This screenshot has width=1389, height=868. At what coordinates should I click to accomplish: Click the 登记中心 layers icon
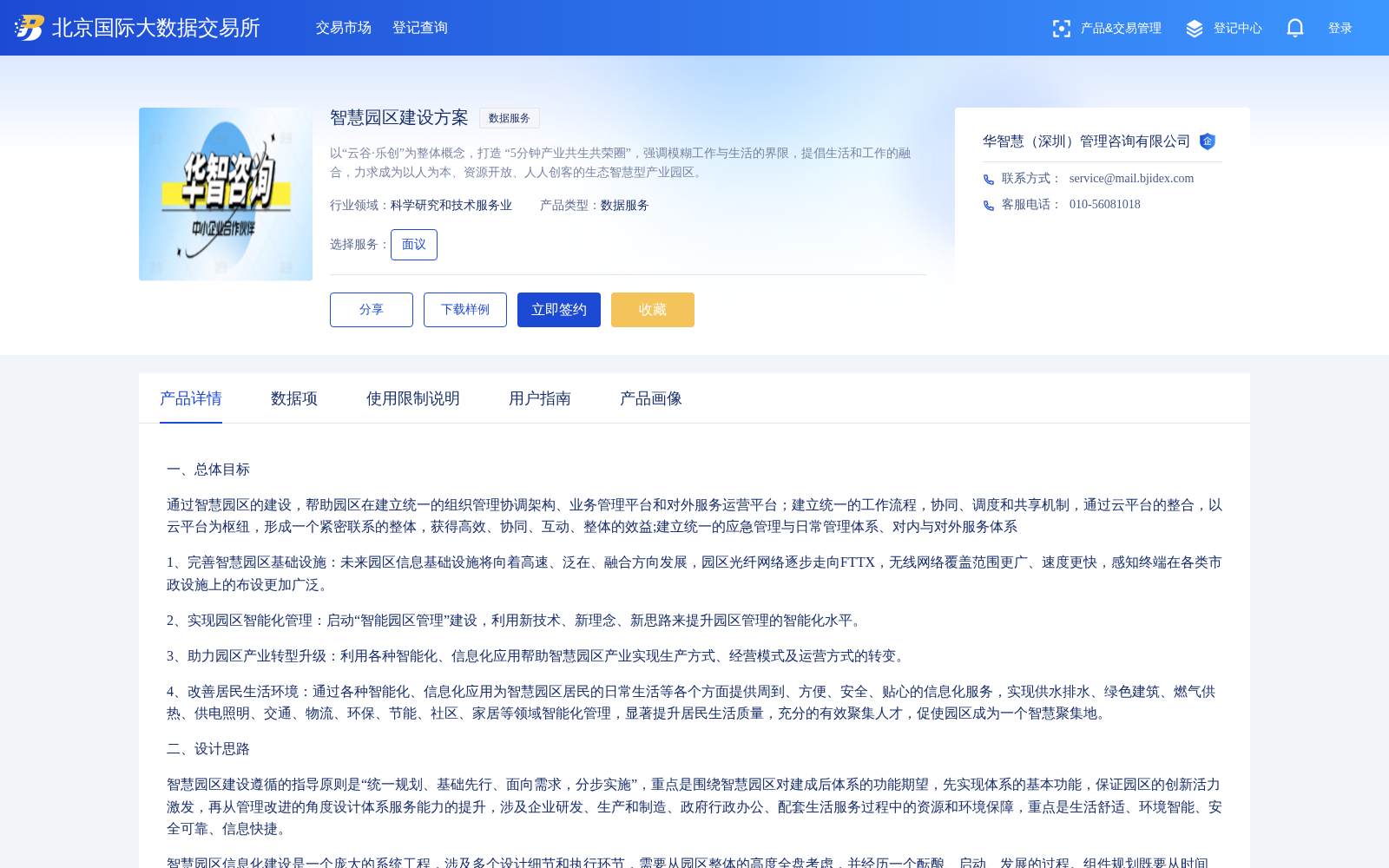coord(1195,29)
